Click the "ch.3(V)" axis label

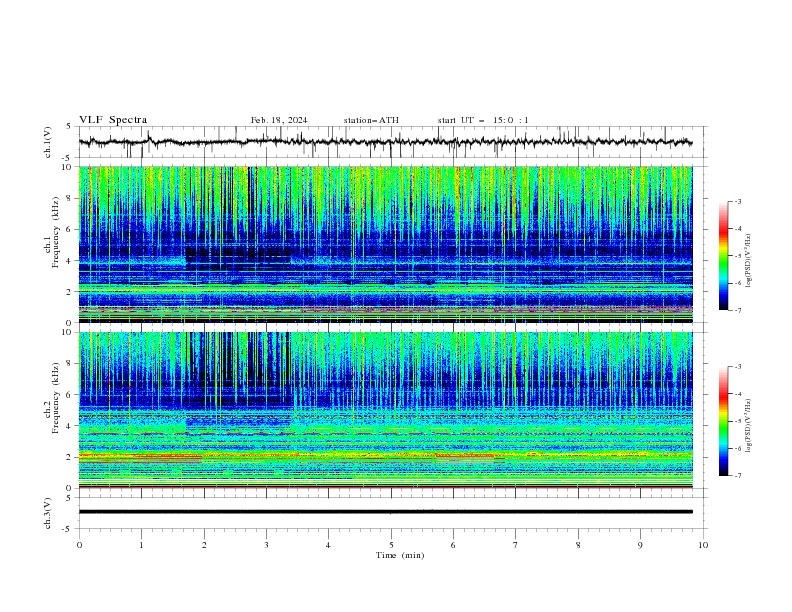coord(48,513)
